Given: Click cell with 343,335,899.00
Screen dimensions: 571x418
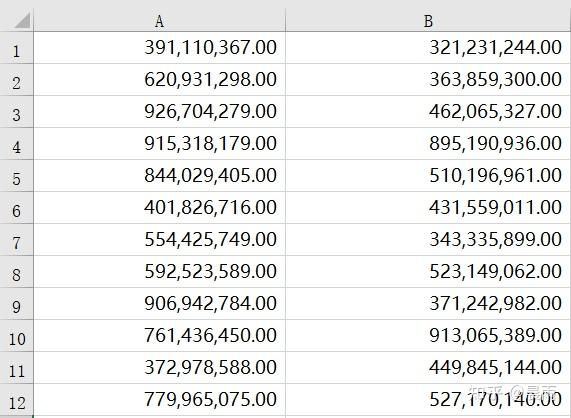Looking at the screenshot, I should point(429,240).
